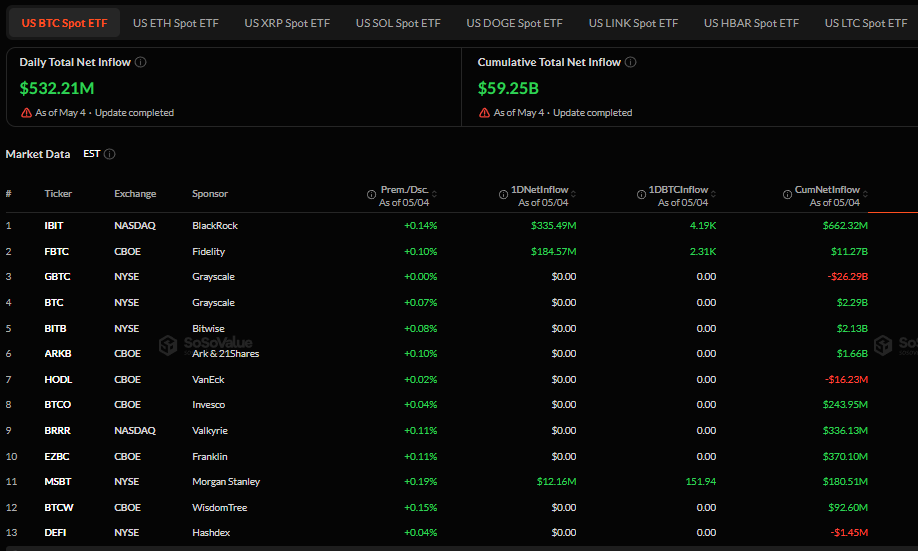Click info icon next to 1DBTCInflow header
Viewport: 918px width, 551px height.
coord(641,194)
